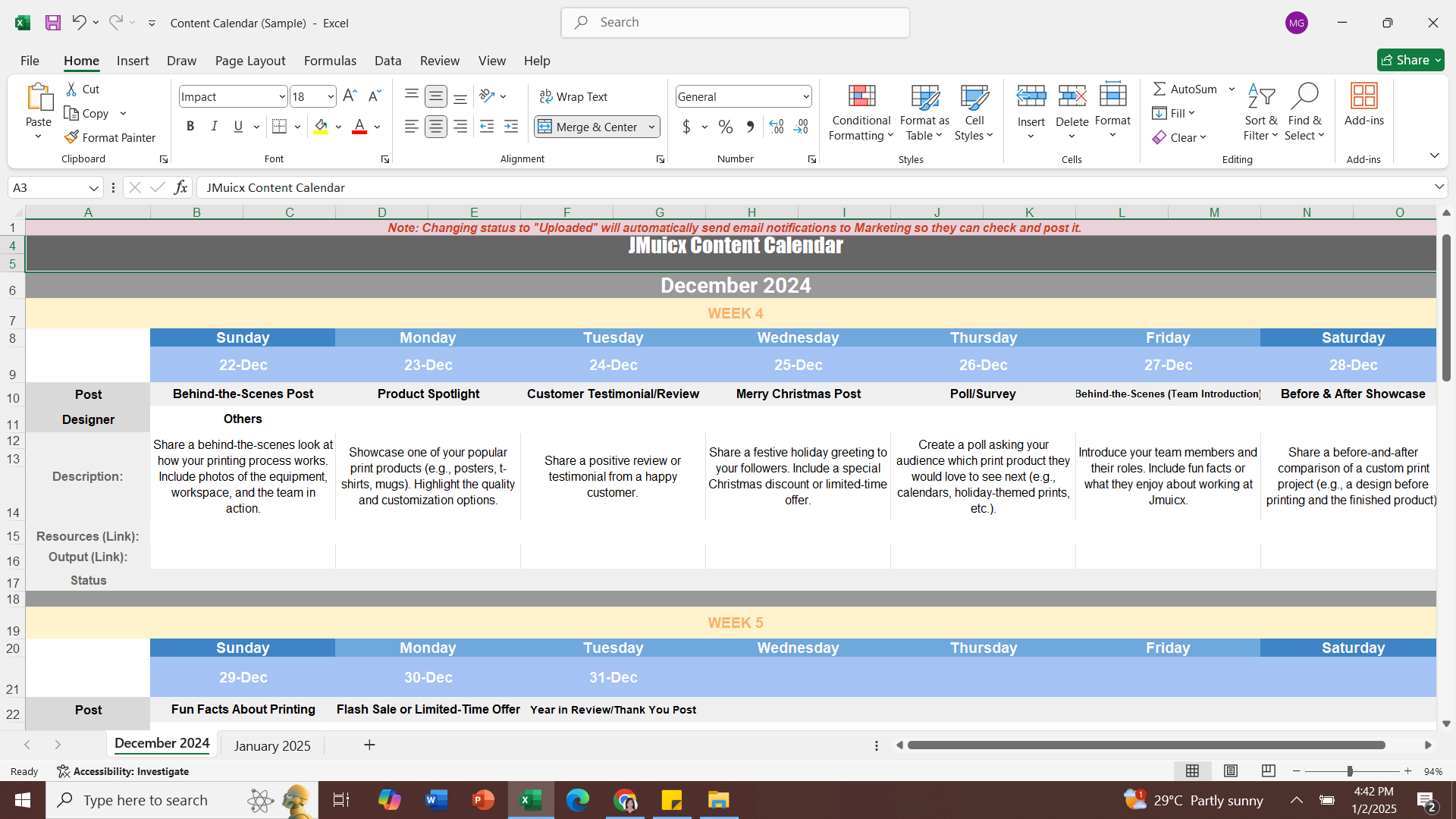This screenshot has height=819, width=1456.
Task: Click the yellow Fill Color swatch button
Action: [x=321, y=127]
